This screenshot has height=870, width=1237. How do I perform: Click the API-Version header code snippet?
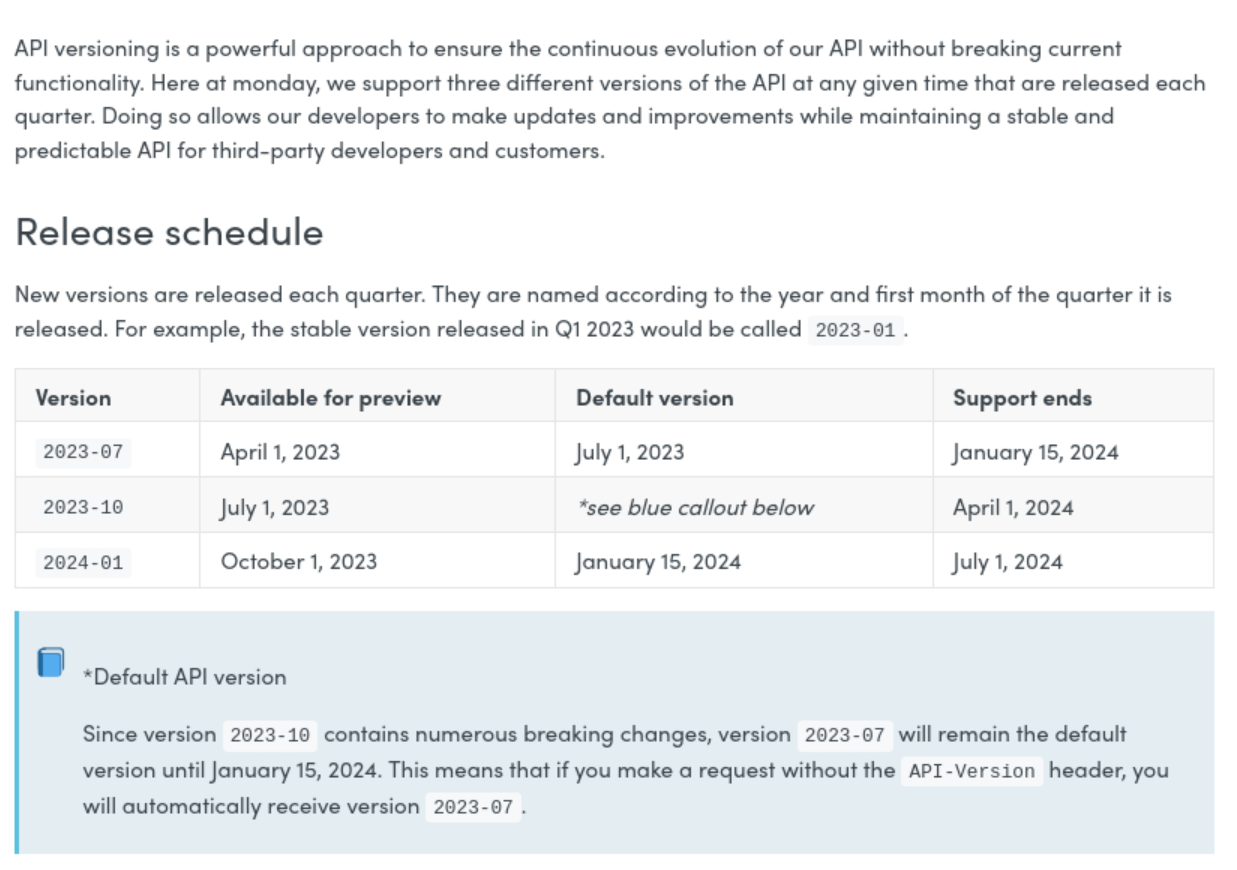971,771
